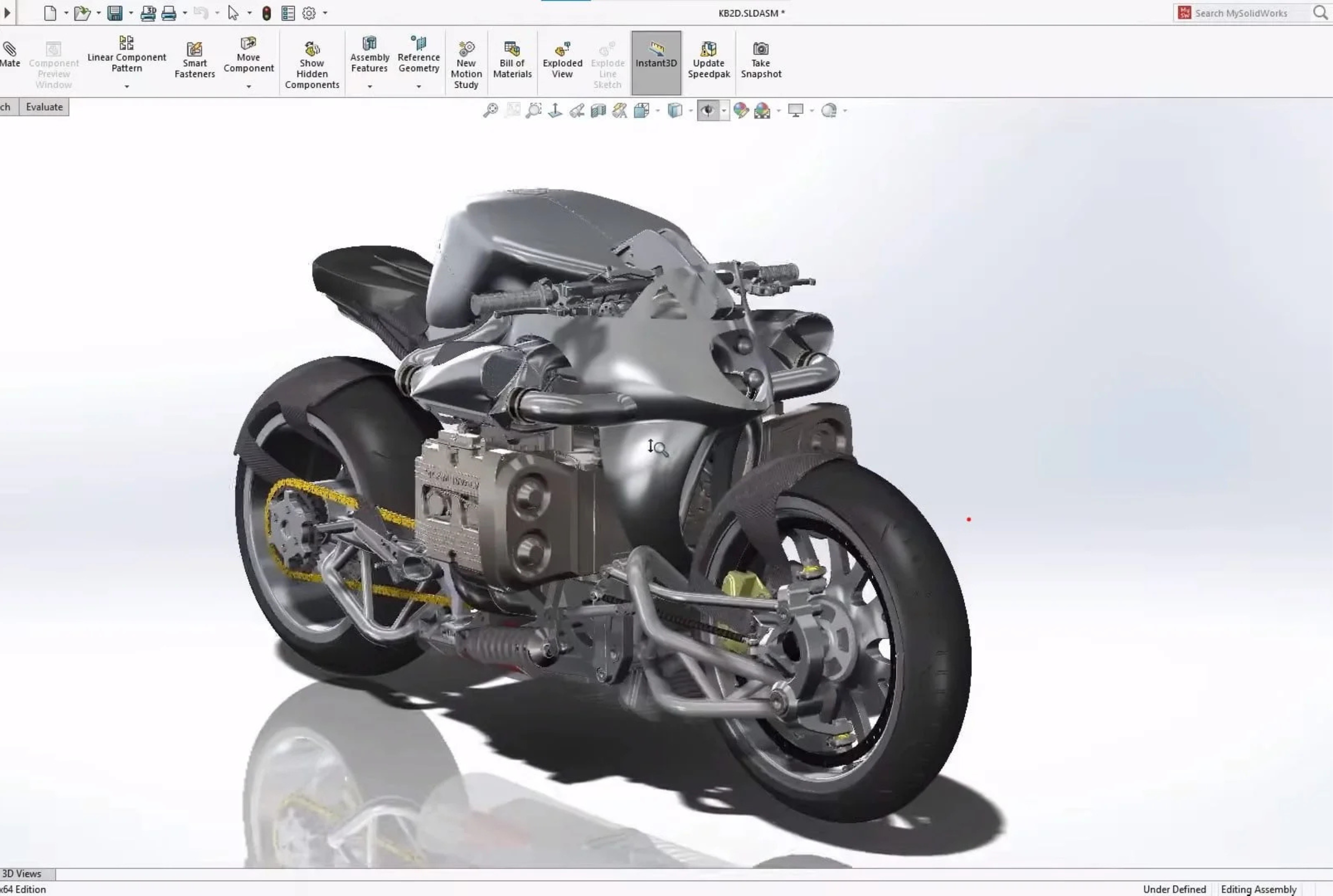Switch to the Evaluate tab
Screen dimensions: 1333x896
44,107
